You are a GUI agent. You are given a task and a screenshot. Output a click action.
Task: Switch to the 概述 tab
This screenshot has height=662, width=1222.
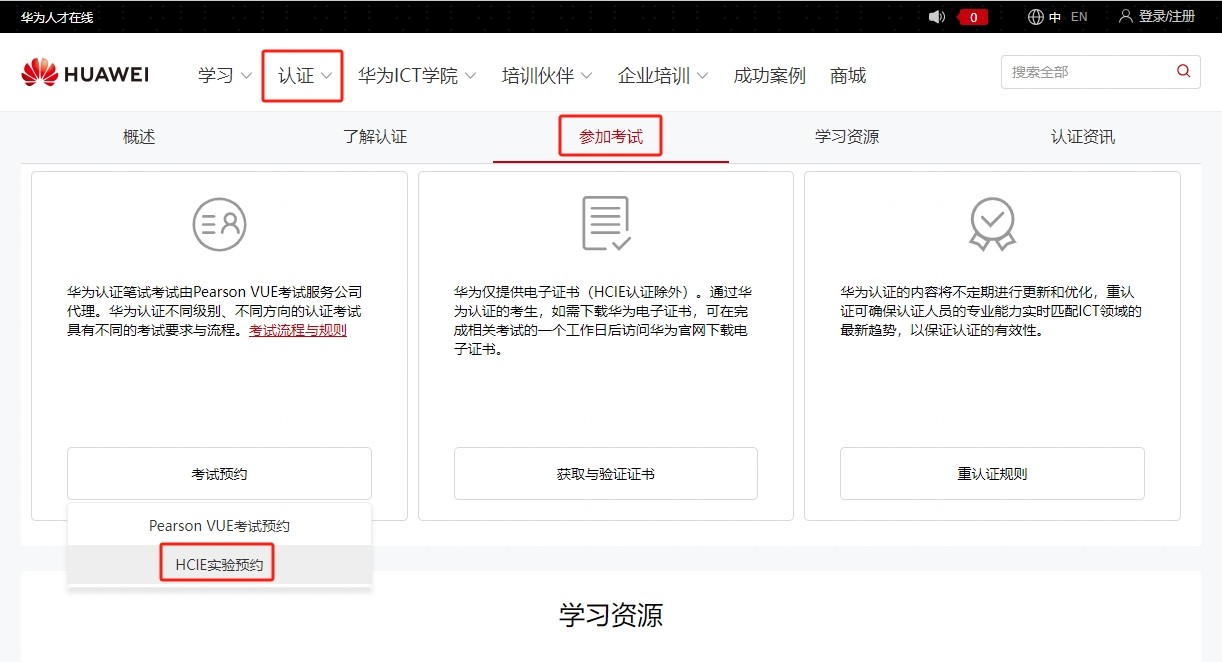pyautogui.click(x=139, y=137)
